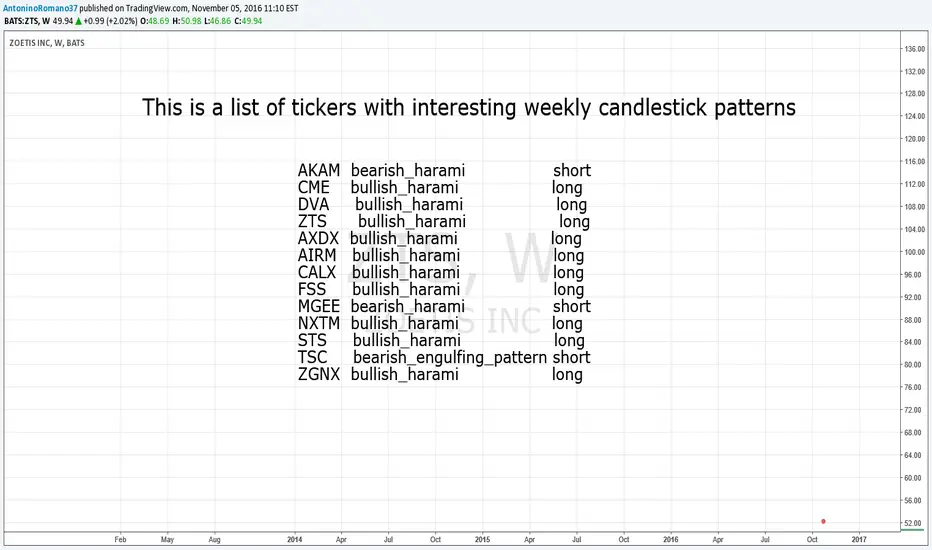
Task: Click the BATS:ZTS, W symbol header
Action: click(27, 21)
